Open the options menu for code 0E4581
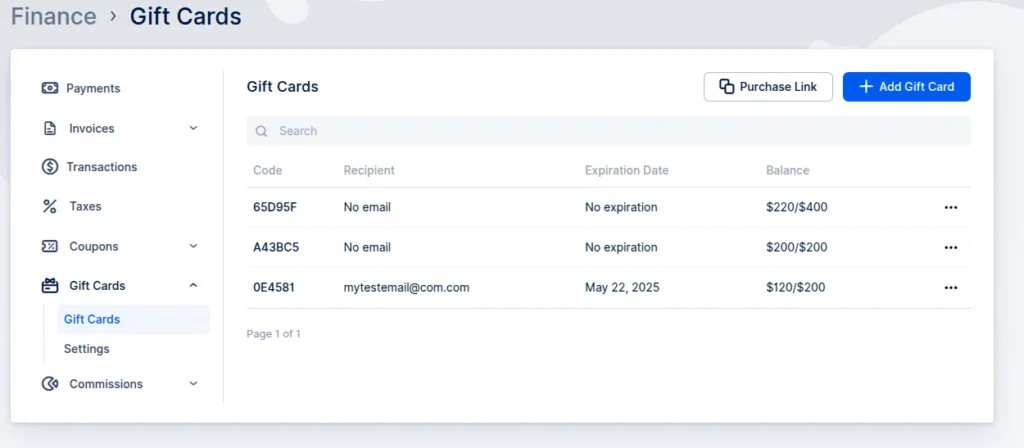Screen dimensions: 1024x448 click(x=951, y=287)
